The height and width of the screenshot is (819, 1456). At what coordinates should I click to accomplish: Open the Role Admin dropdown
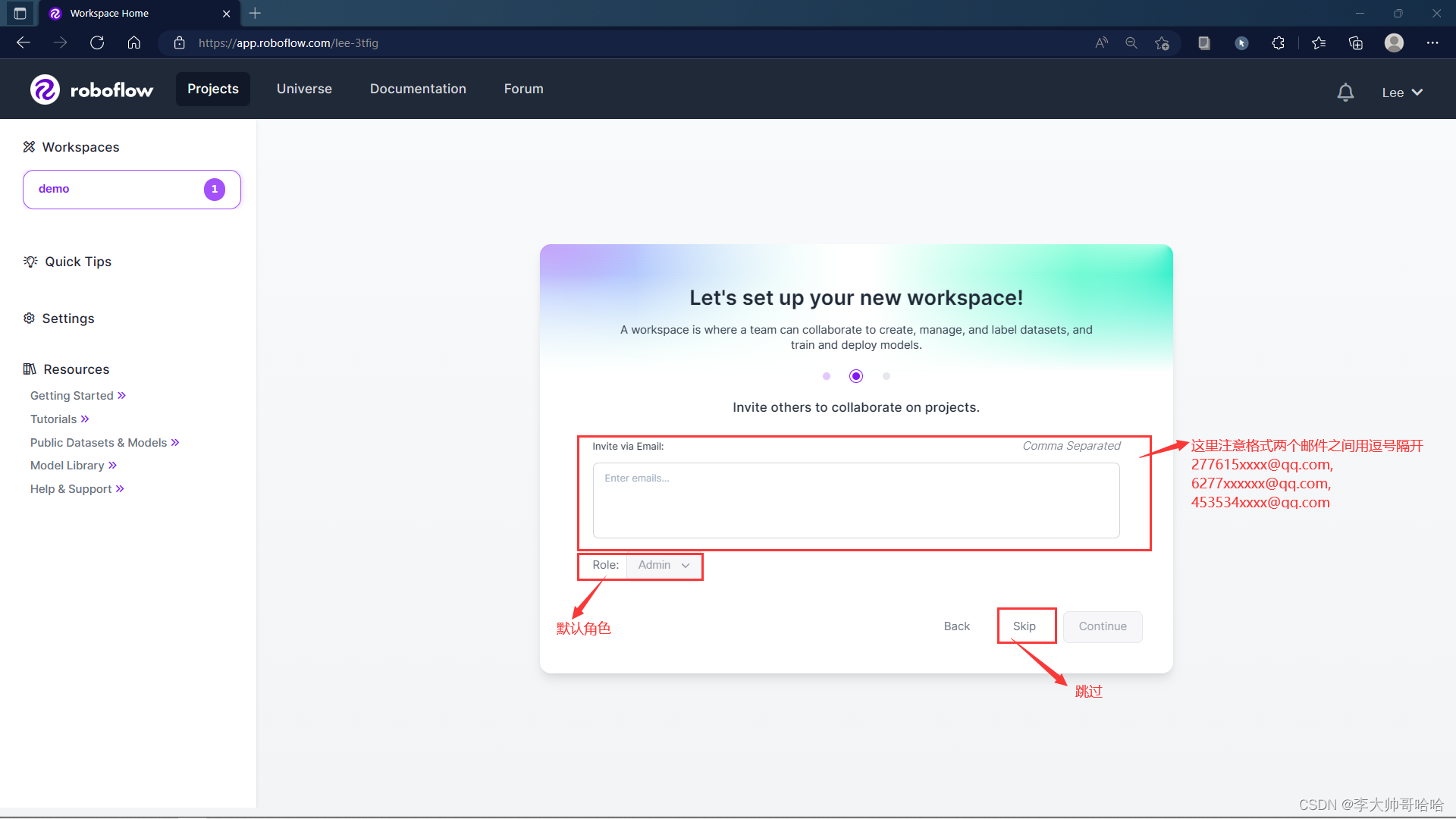coord(664,566)
